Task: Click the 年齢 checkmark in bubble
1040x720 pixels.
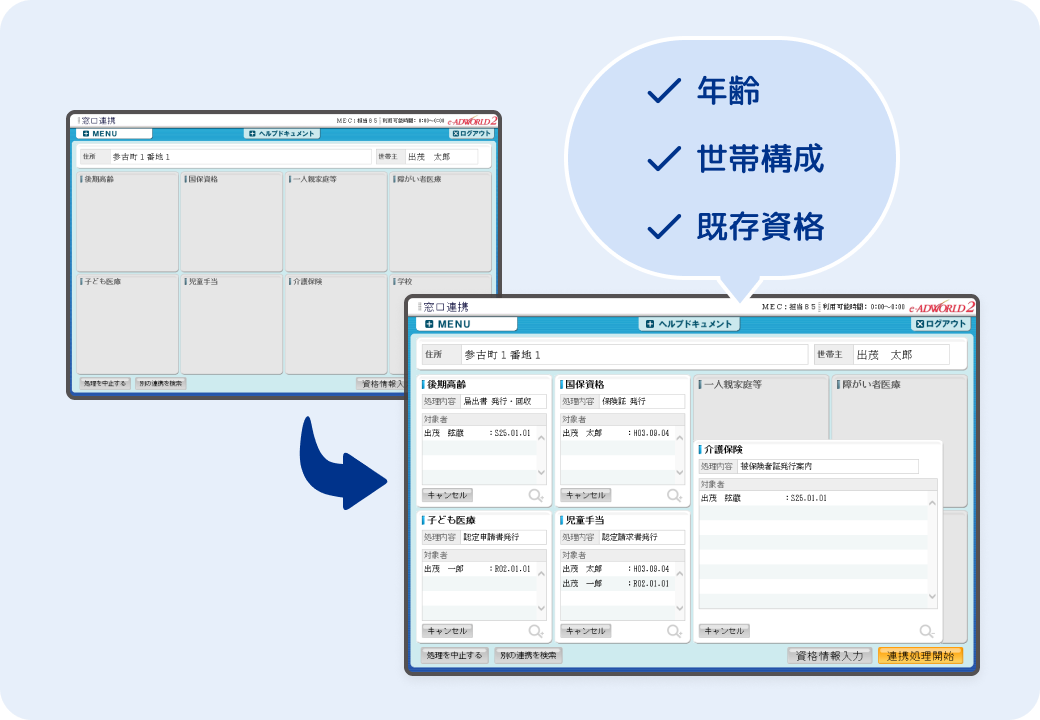Action: point(663,92)
